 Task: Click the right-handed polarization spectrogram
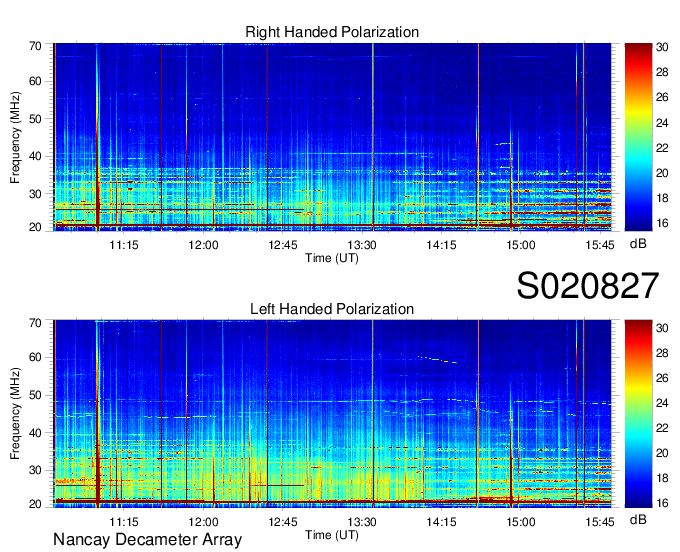click(332, 137)
